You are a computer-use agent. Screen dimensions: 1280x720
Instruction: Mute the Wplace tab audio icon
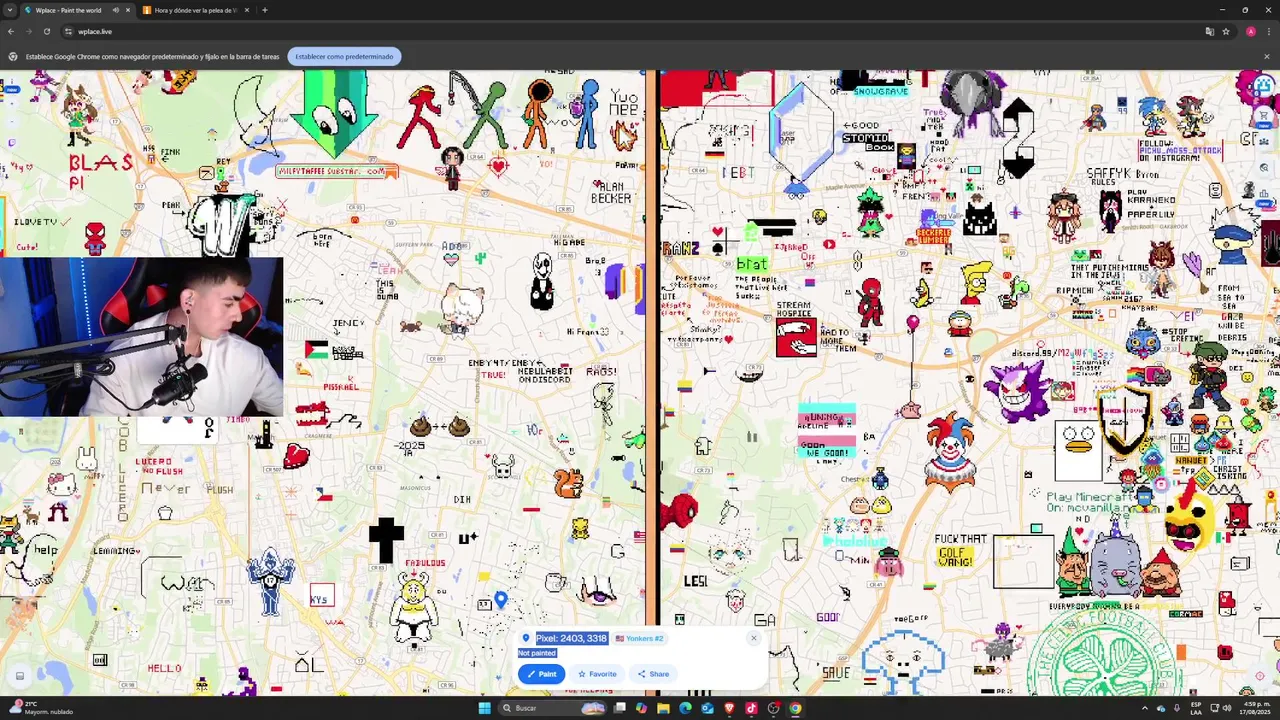(115, 10)
